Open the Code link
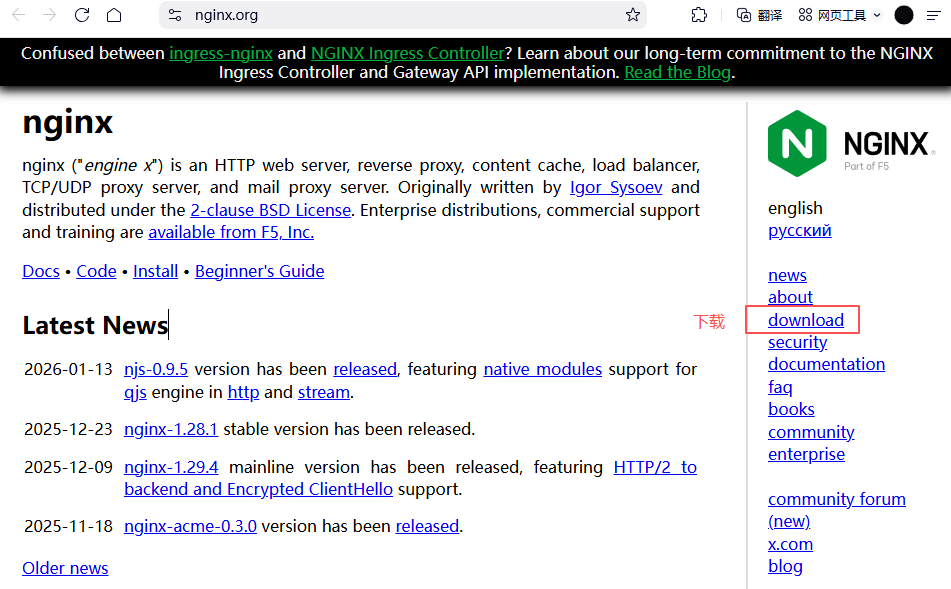 [x=96, y=271]
